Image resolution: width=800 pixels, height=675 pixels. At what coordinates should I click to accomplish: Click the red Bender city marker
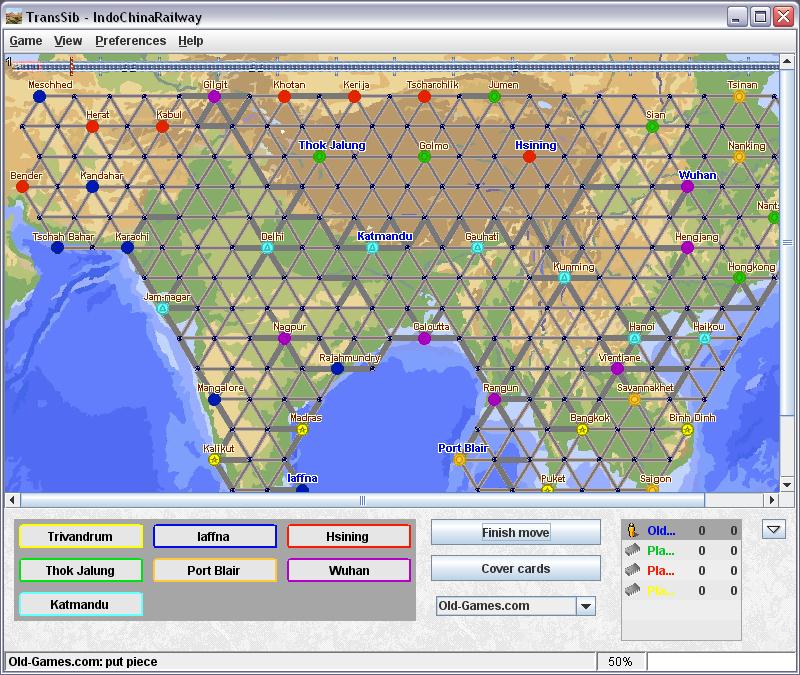(22, 187)
